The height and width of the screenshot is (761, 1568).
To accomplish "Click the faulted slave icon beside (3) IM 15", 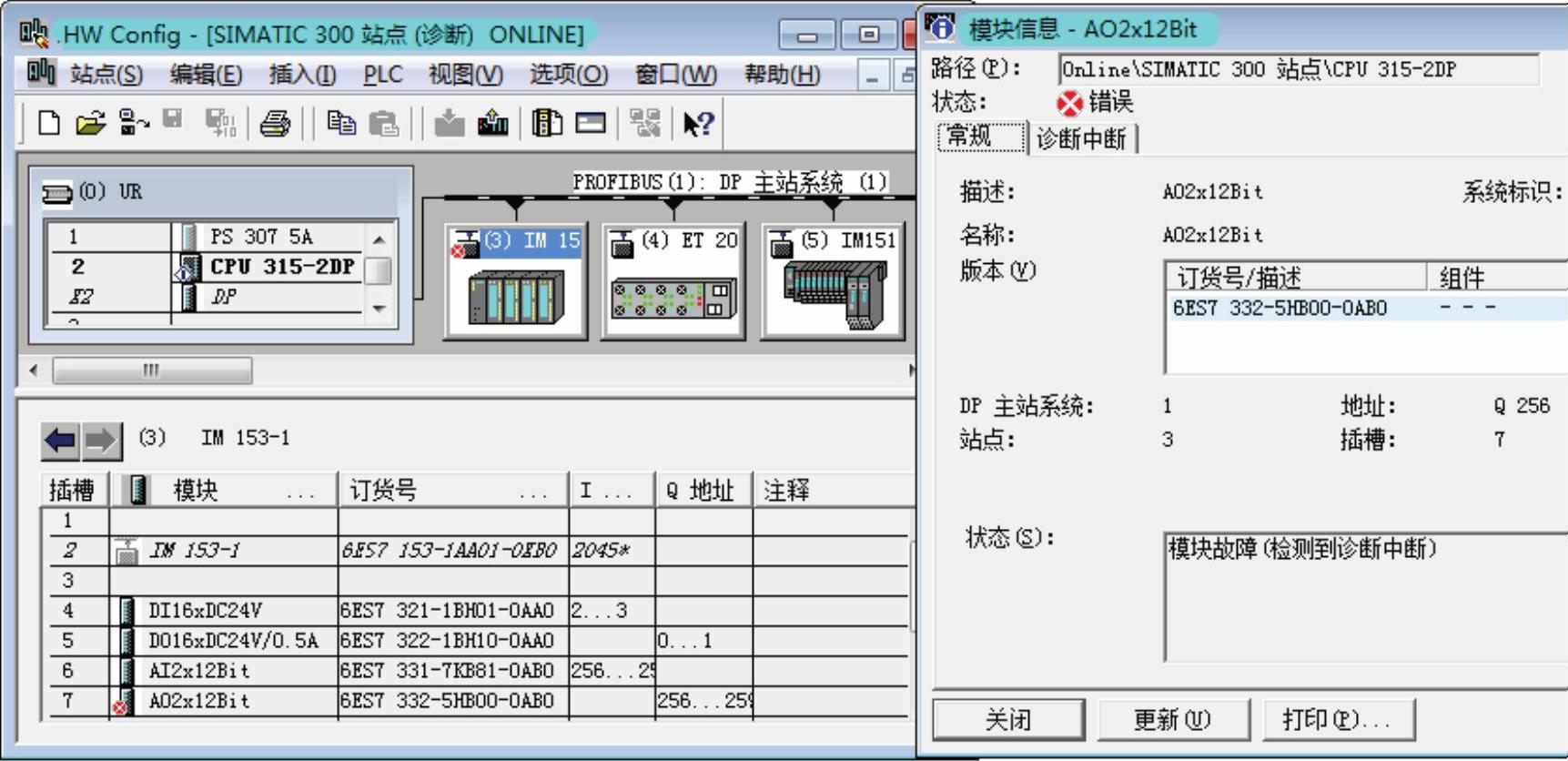I will coord(466,243).
